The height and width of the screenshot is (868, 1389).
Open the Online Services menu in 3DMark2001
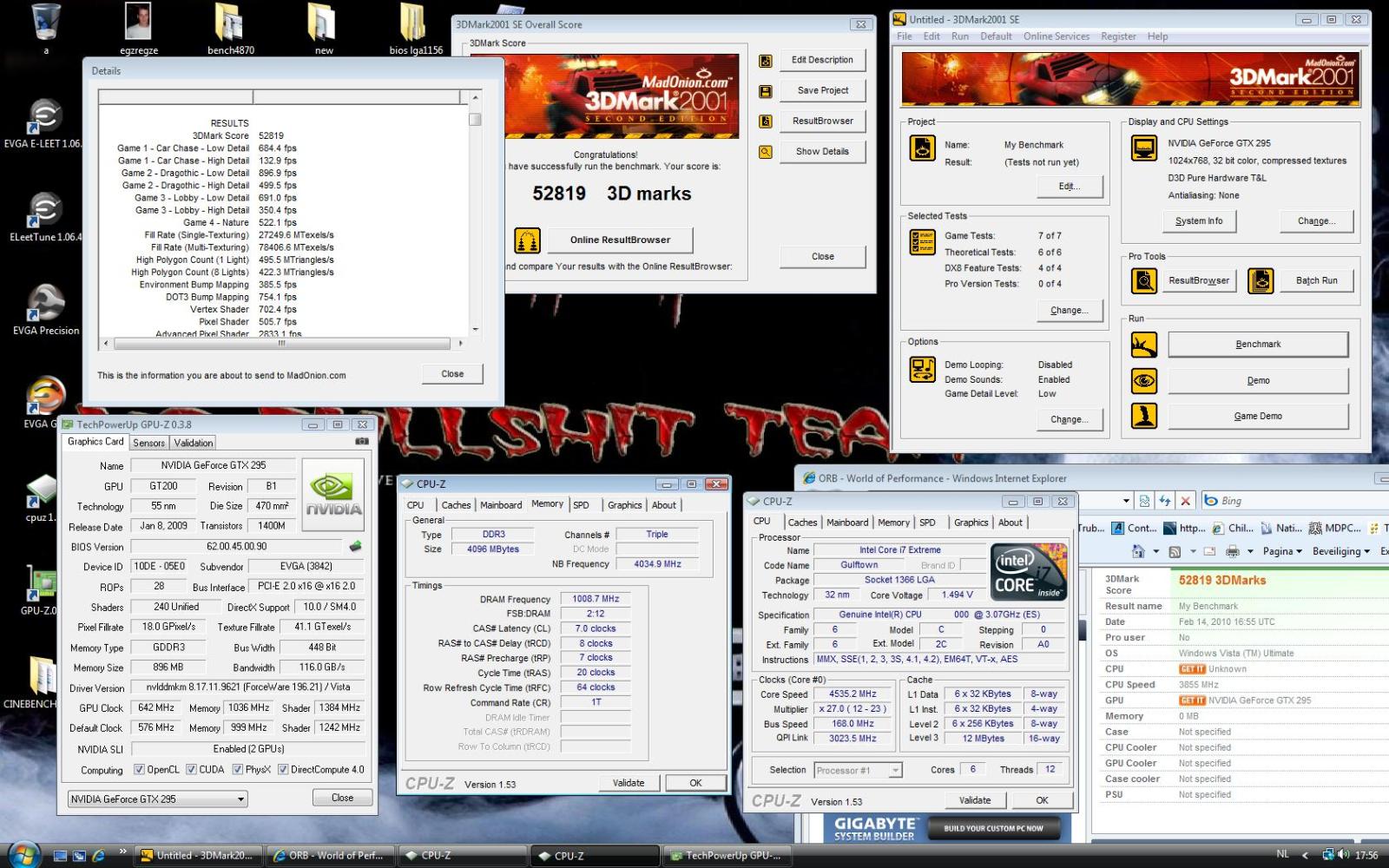pyautogui.click(x=1056, y=36)
